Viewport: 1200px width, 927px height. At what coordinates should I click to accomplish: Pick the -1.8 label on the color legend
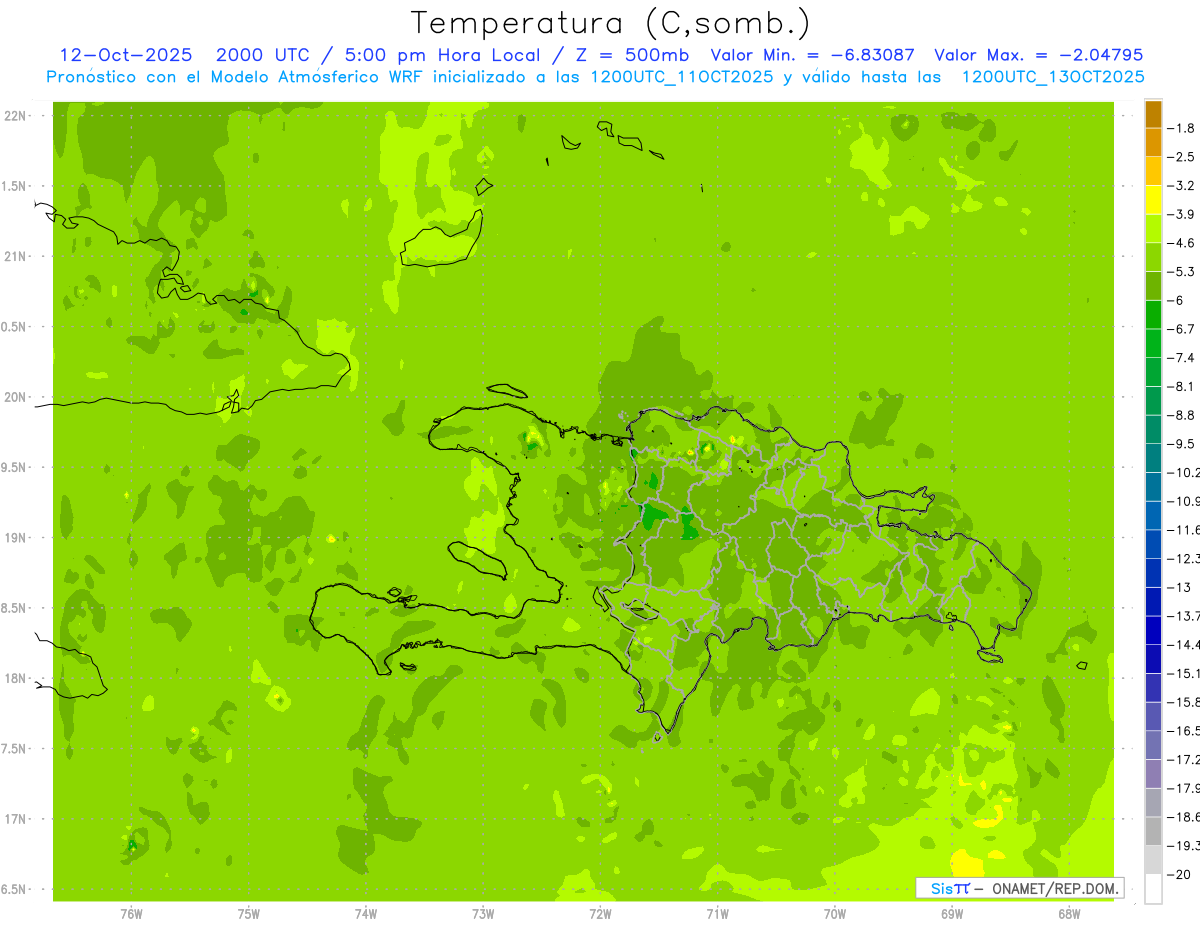(x=1183, y=128)
